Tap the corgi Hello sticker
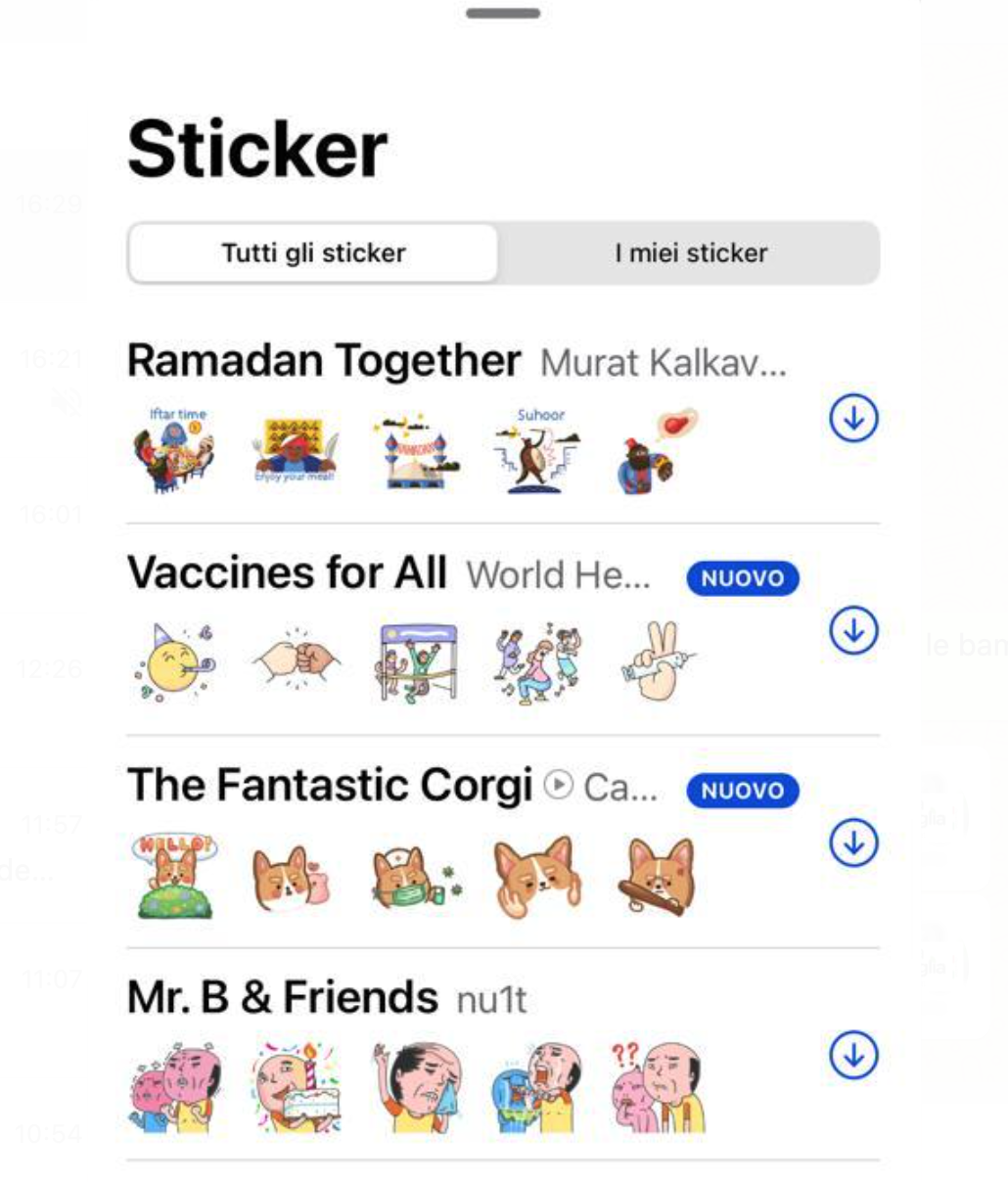1008x1182 pixels. point(174,876)
